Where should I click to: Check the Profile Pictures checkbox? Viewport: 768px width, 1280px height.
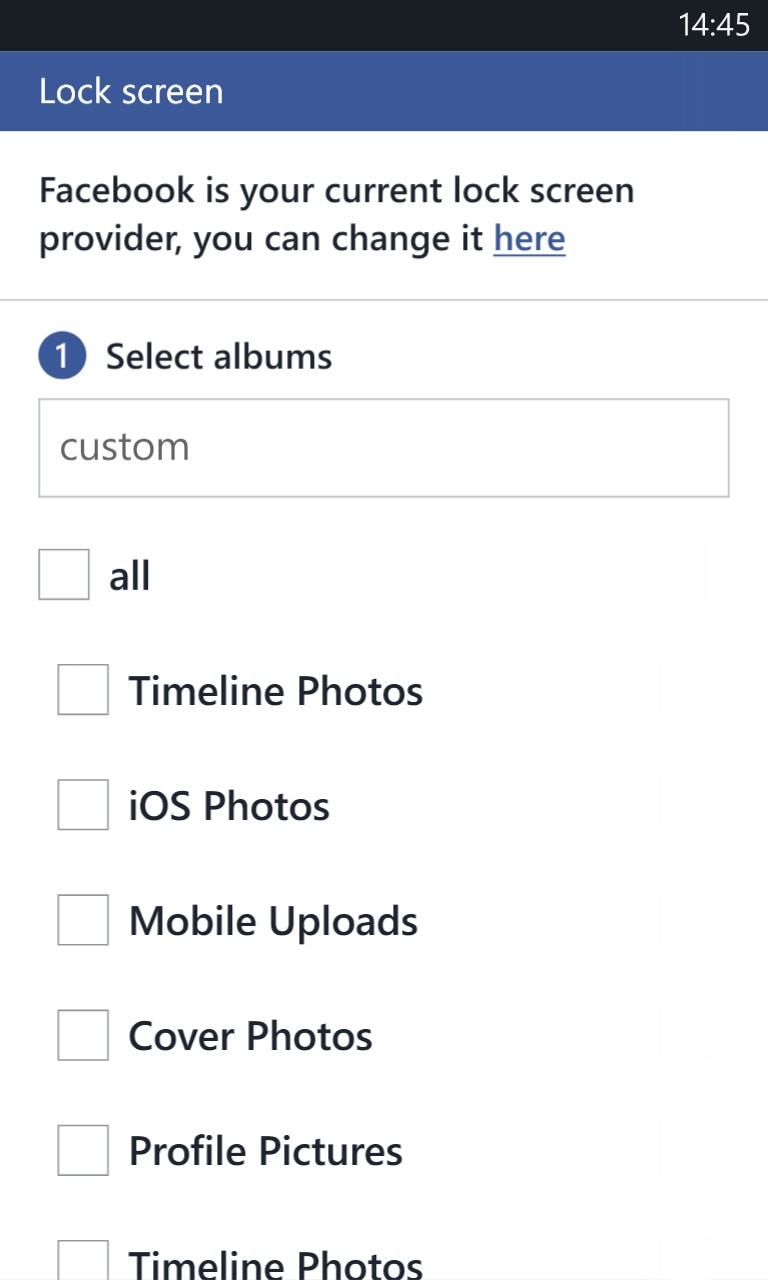click(83, 1150)
